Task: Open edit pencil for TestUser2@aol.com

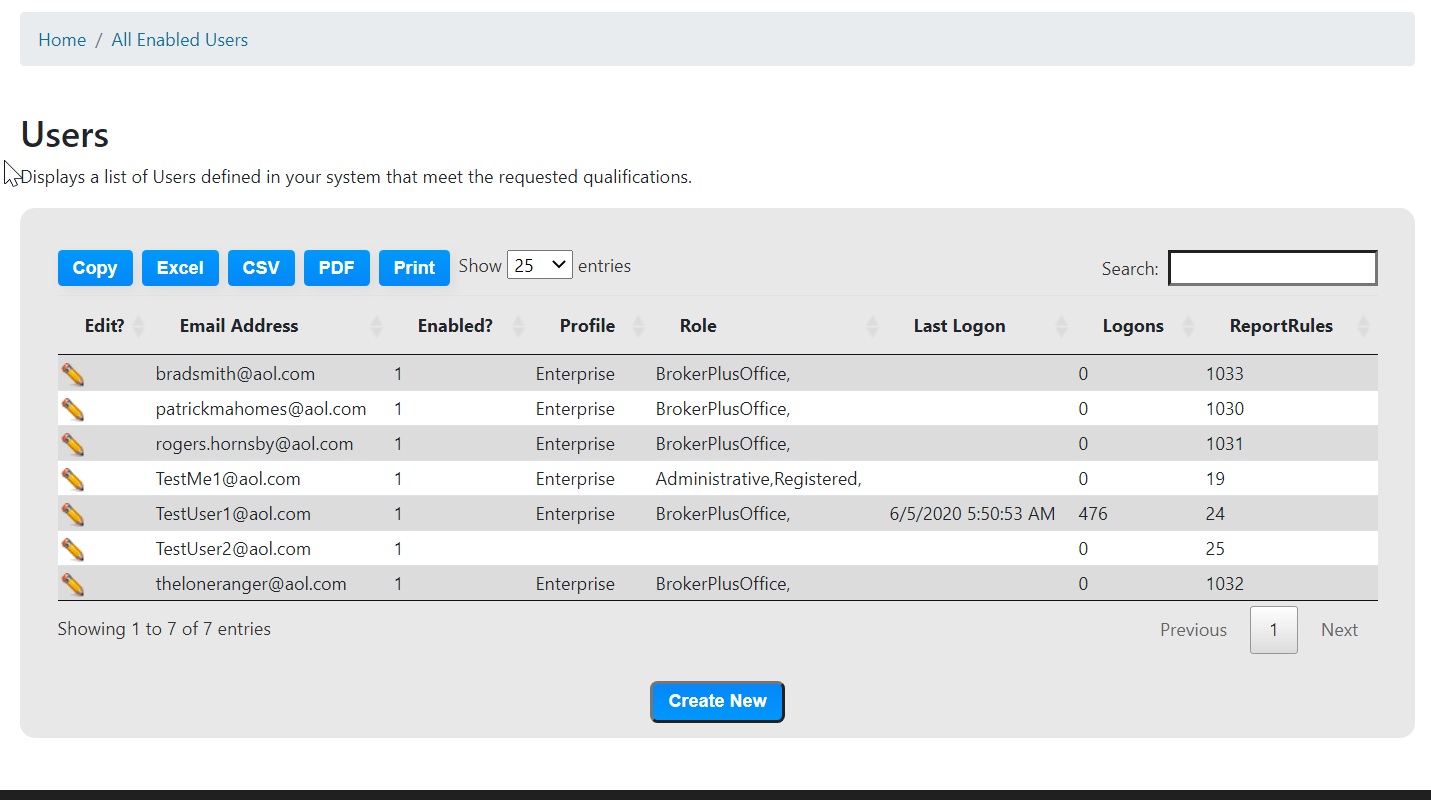Action: pyautogui.click(x=73, y=549)
